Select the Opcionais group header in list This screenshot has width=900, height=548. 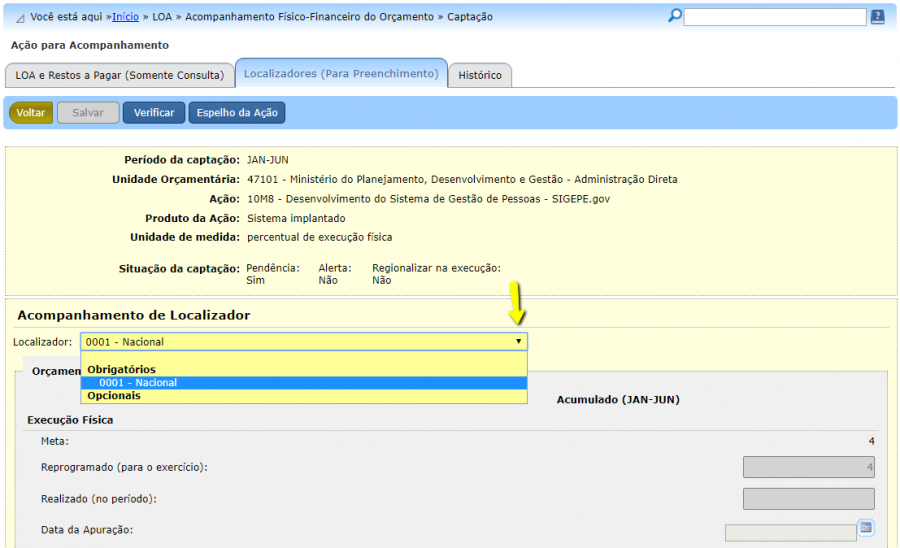pos(114,395)
